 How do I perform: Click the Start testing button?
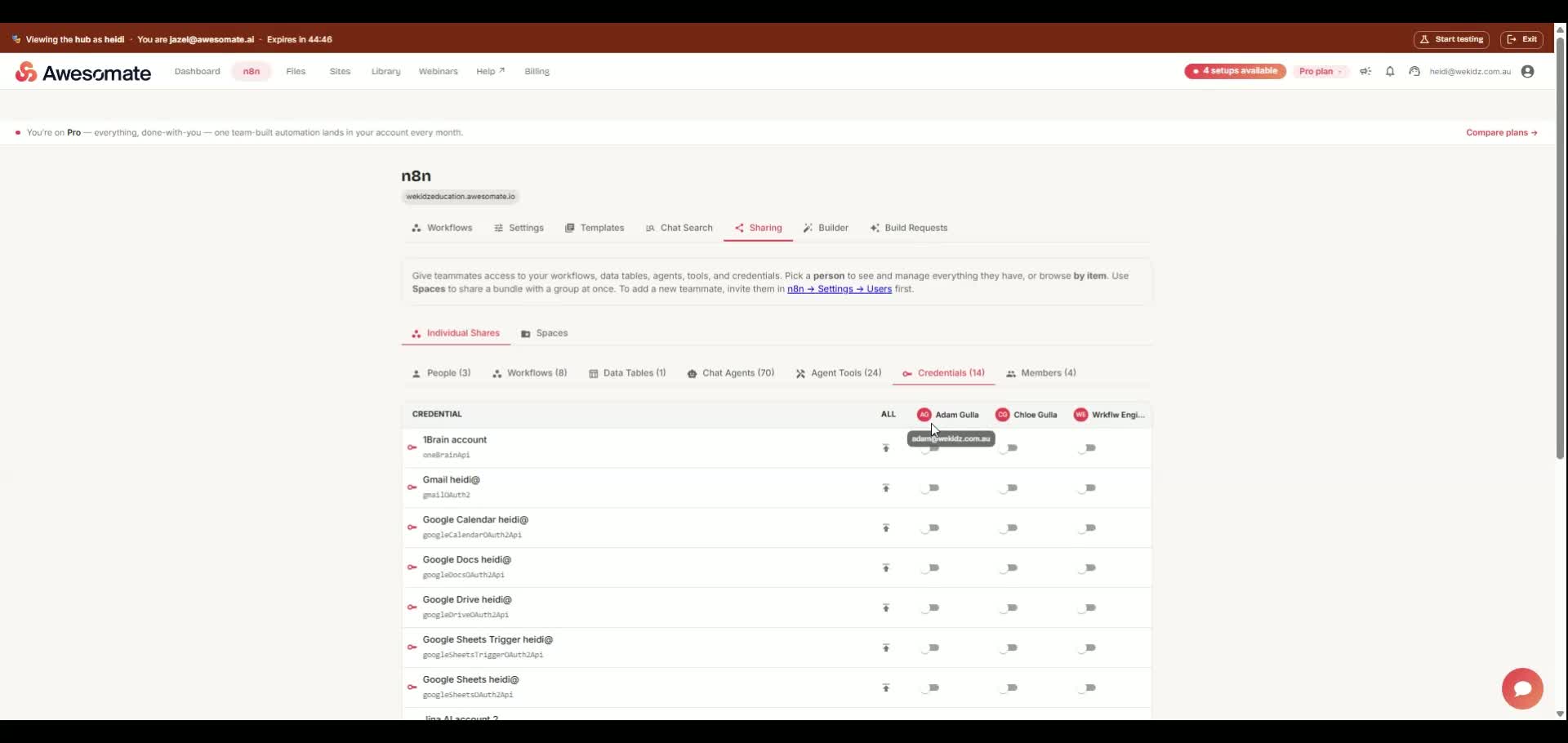point(1451,39)
